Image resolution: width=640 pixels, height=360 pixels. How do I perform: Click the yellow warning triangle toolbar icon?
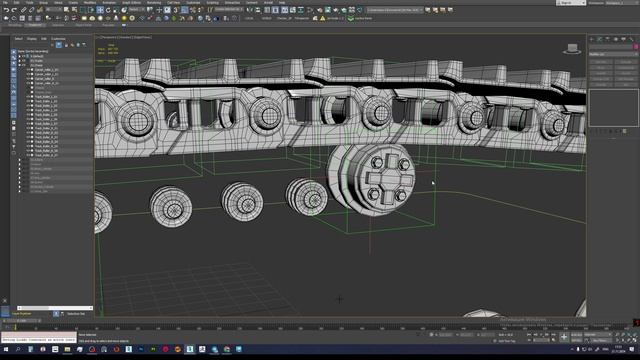point(322,18)
